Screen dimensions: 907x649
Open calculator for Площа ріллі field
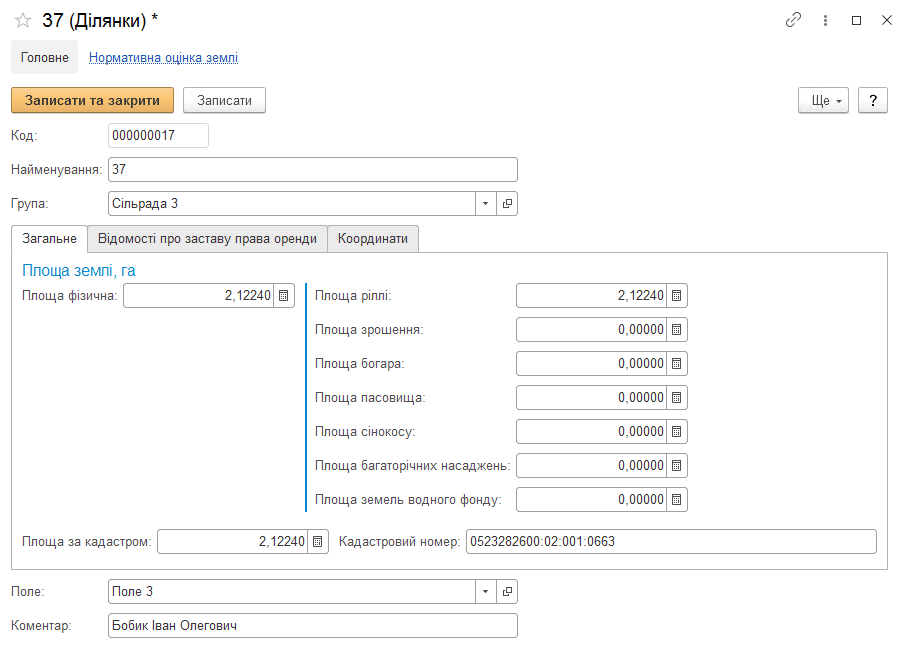(x=676, y=296)
